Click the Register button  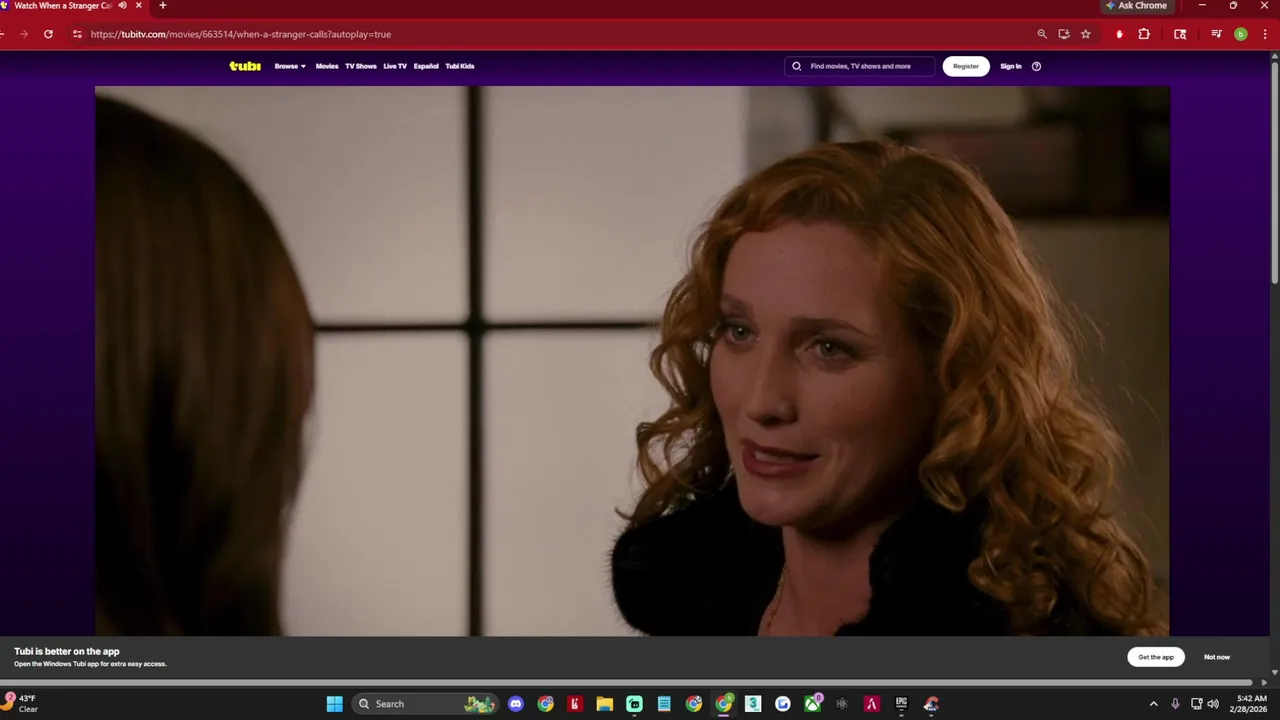click(x=966, y=66)
